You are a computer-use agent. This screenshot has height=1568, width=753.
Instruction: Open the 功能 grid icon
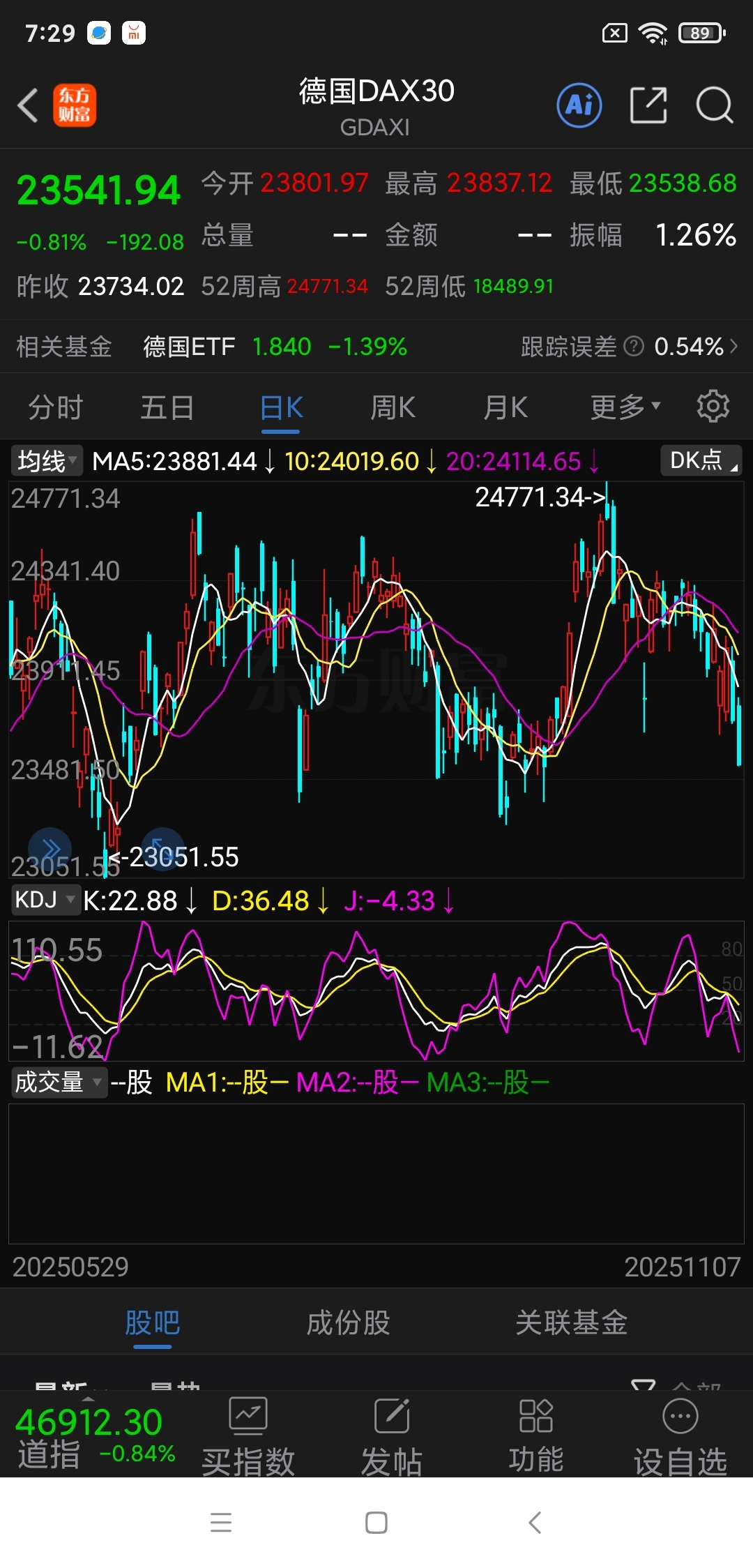[x=535, y=1415]
